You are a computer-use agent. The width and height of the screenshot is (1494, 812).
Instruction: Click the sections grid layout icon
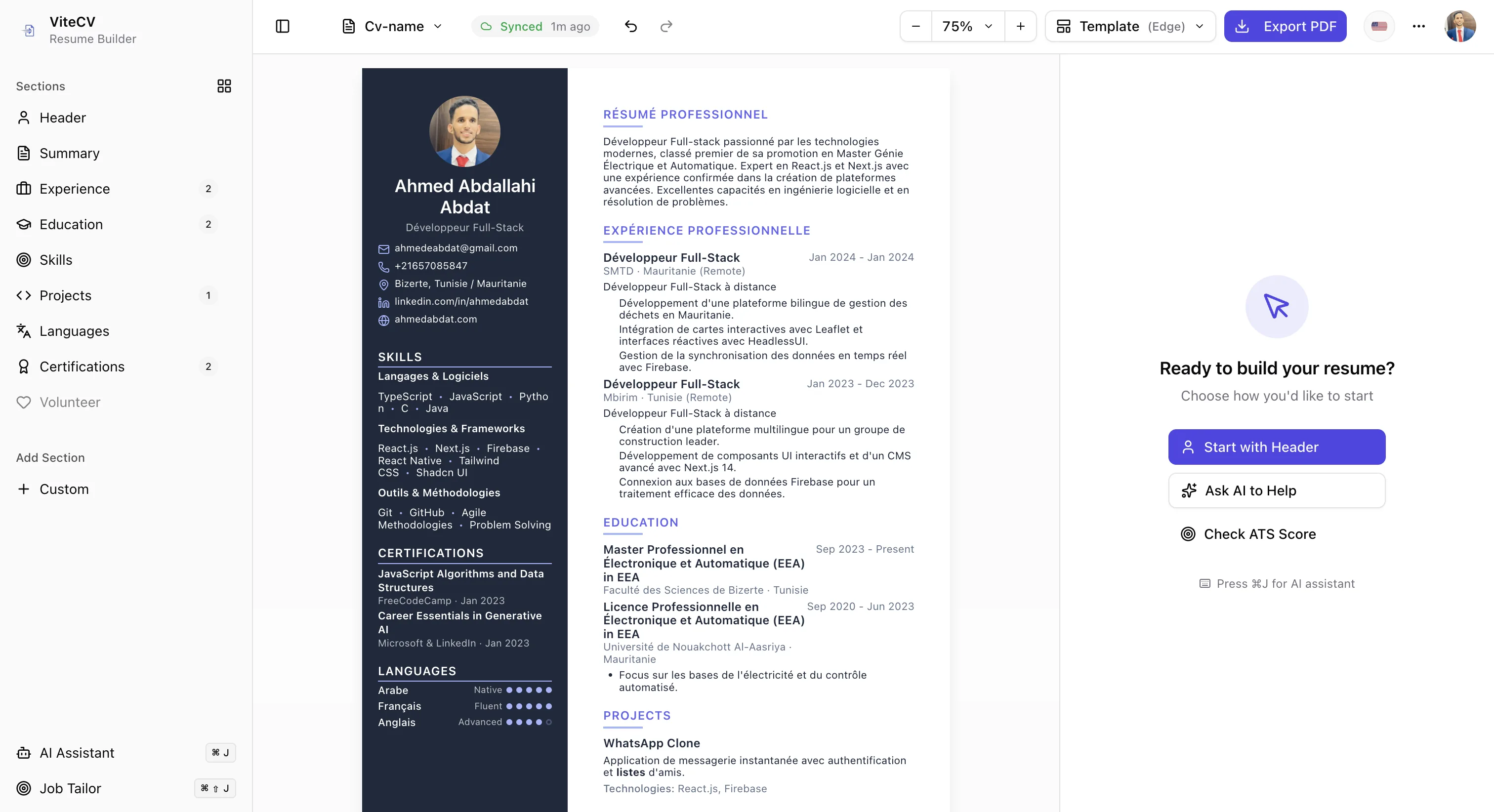click(x=224, y=86)
